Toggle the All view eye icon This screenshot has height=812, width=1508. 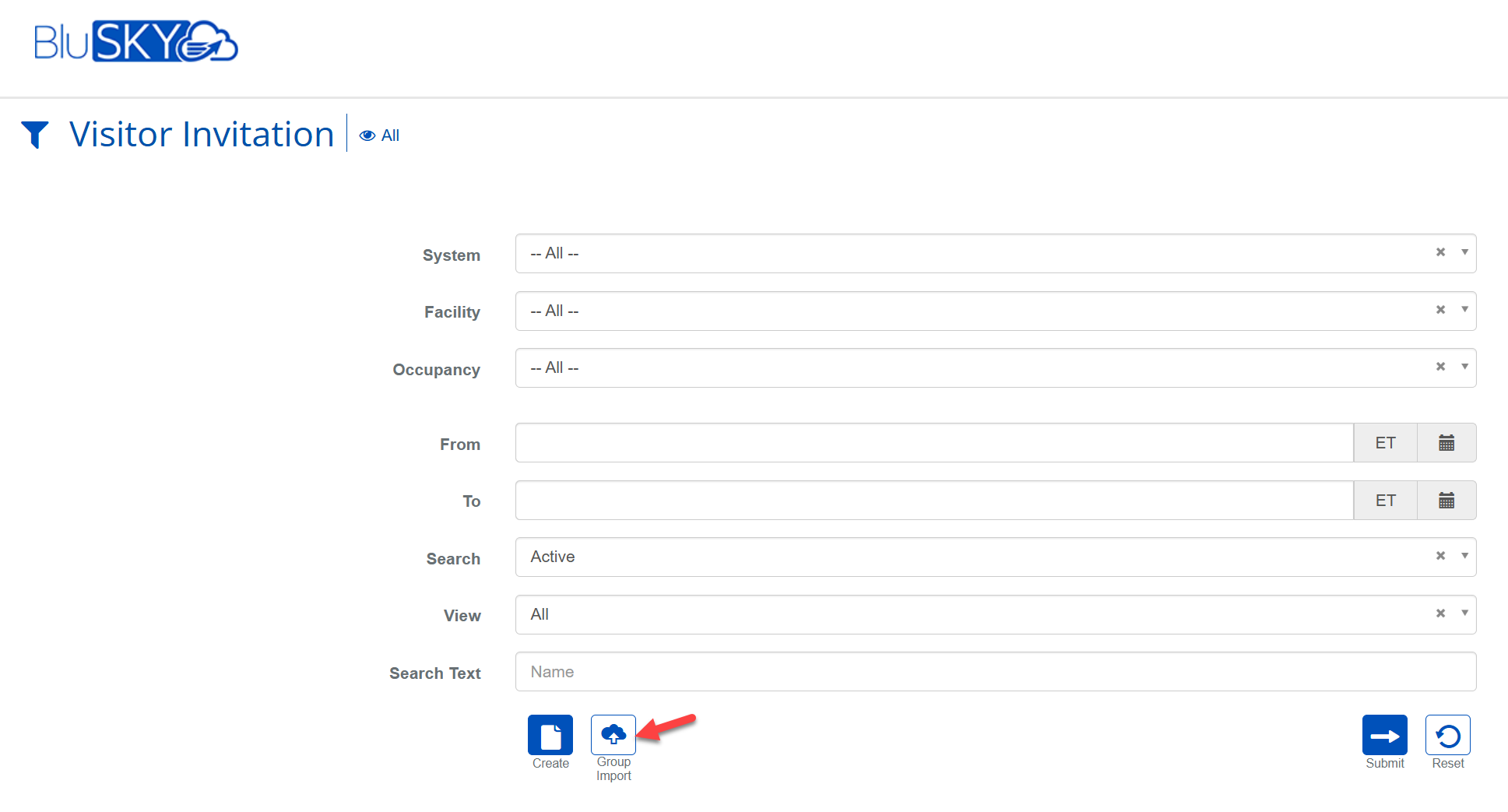click(367, 135)
